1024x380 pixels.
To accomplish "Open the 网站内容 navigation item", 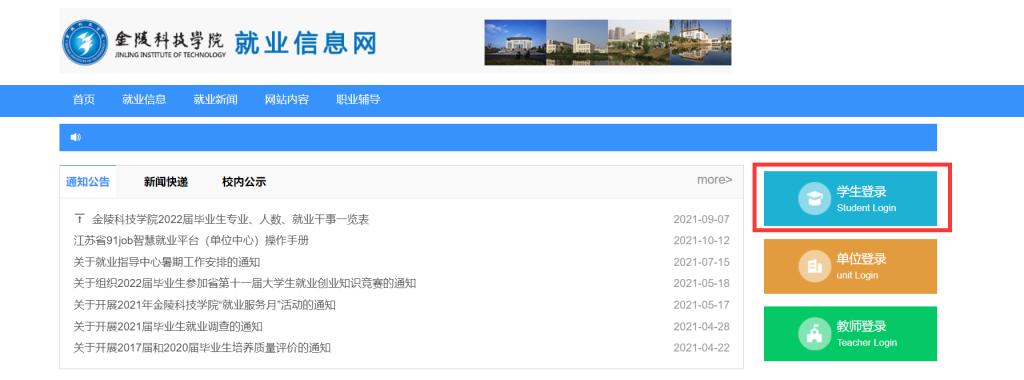I will point(287,100).
